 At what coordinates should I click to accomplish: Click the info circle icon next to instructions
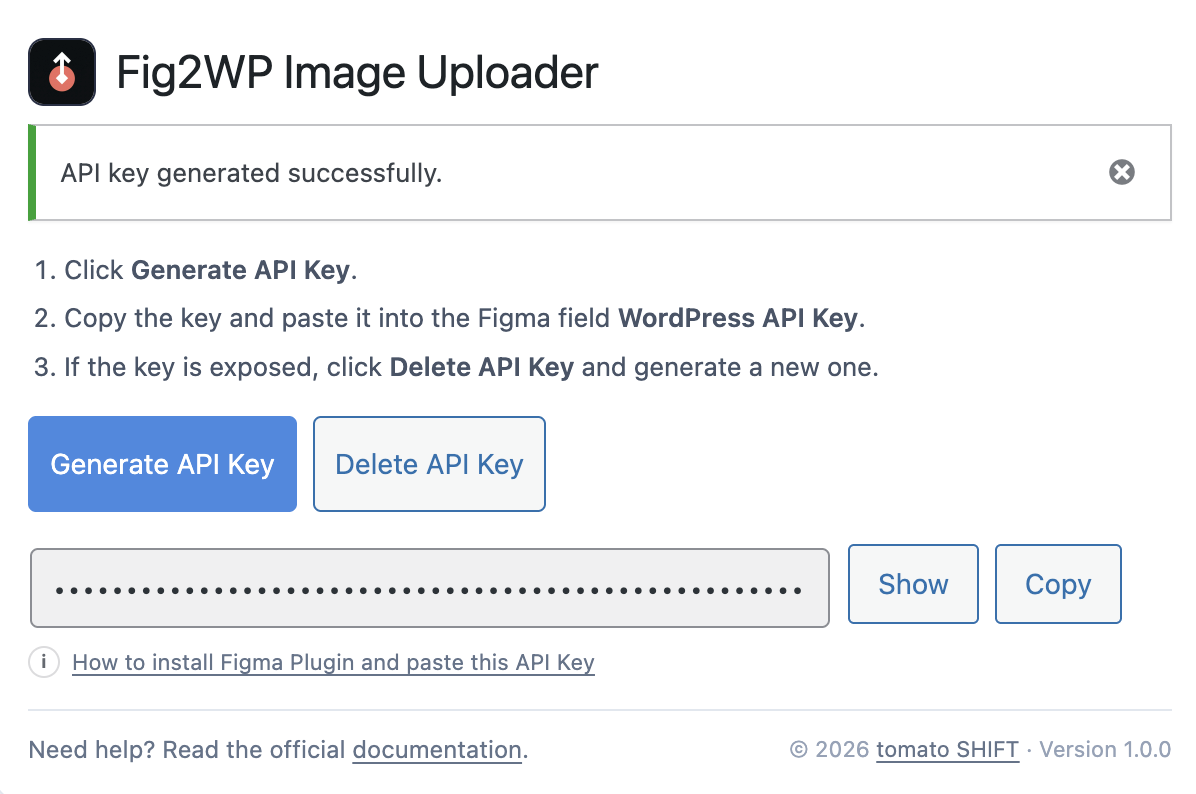(x=44, y=662)
